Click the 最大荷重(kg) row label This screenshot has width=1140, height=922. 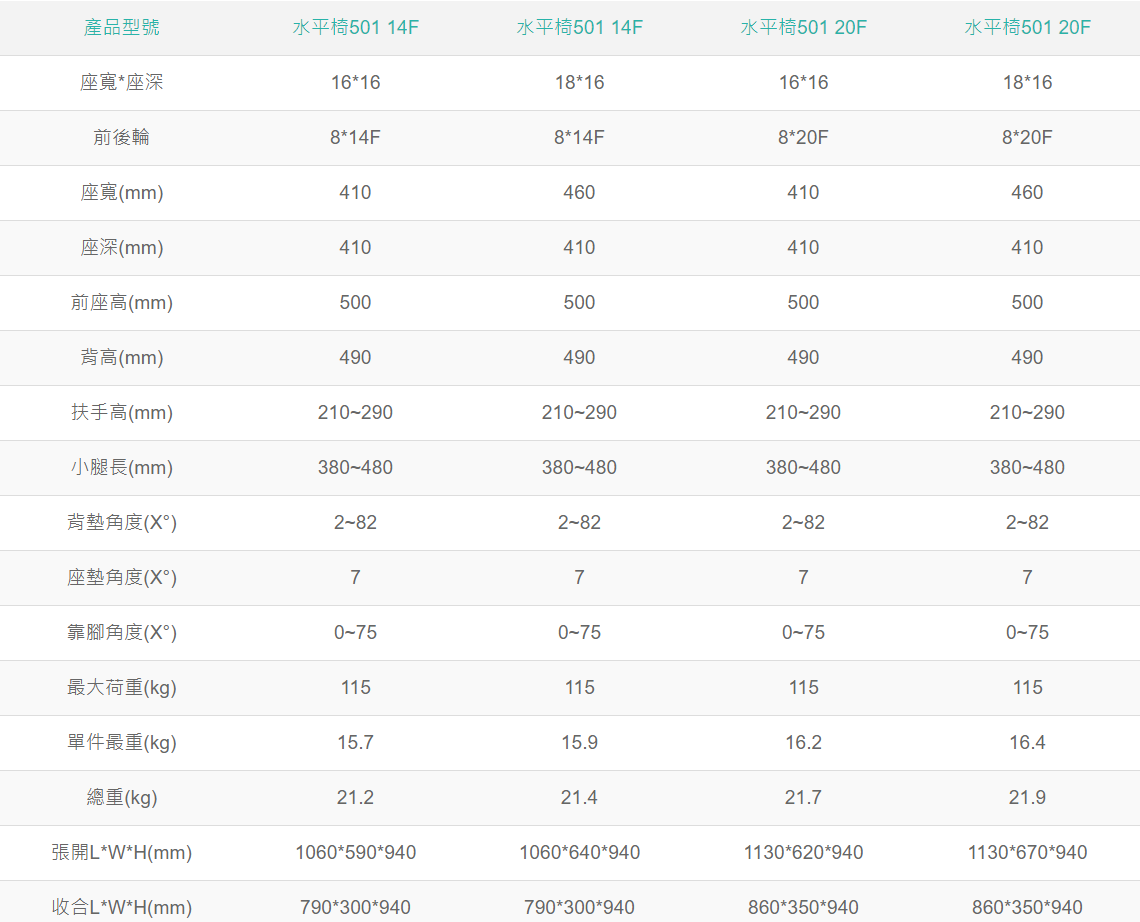(121, 687)
